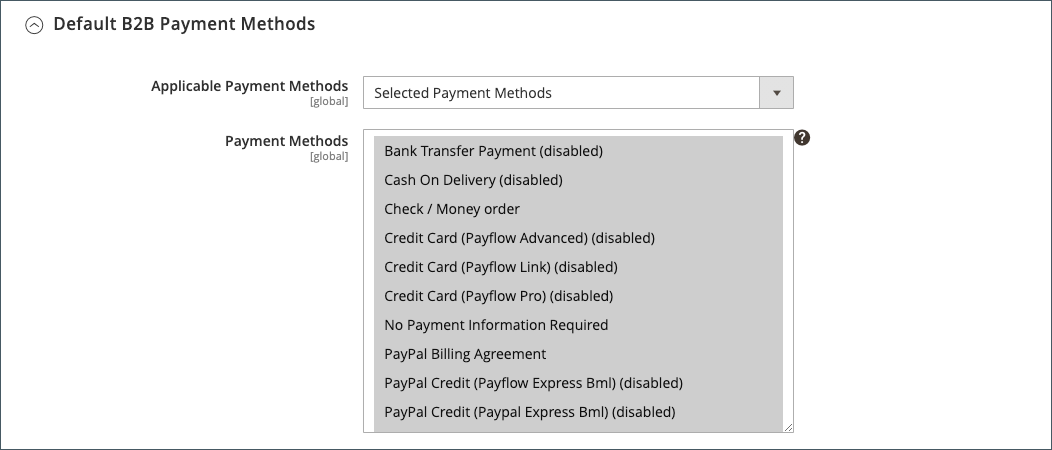The width and height of the screenshot is (1052, 450).
Task: Click the Applicable Payment Methods label
Action: 250,86
